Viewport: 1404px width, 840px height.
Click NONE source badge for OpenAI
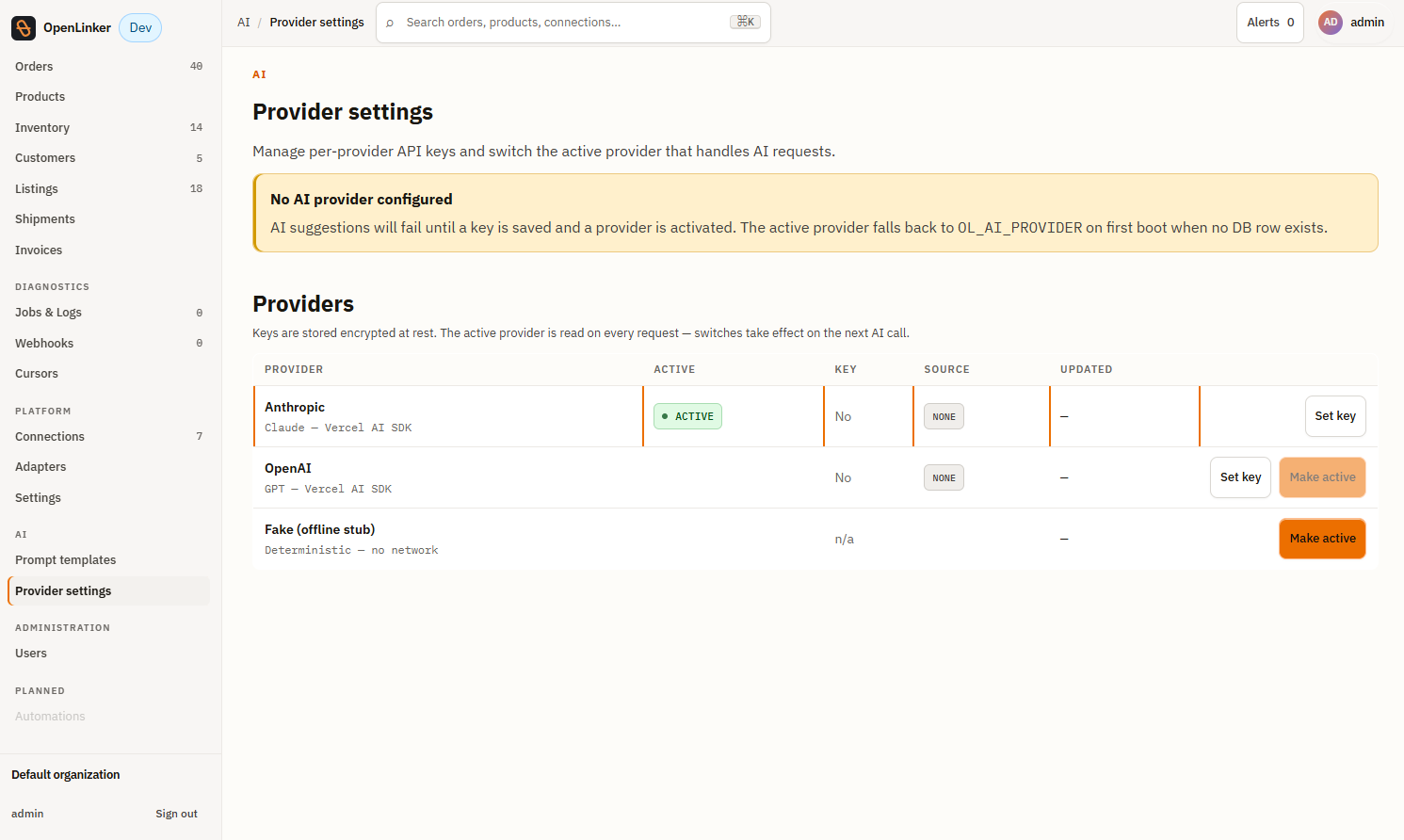944,477
